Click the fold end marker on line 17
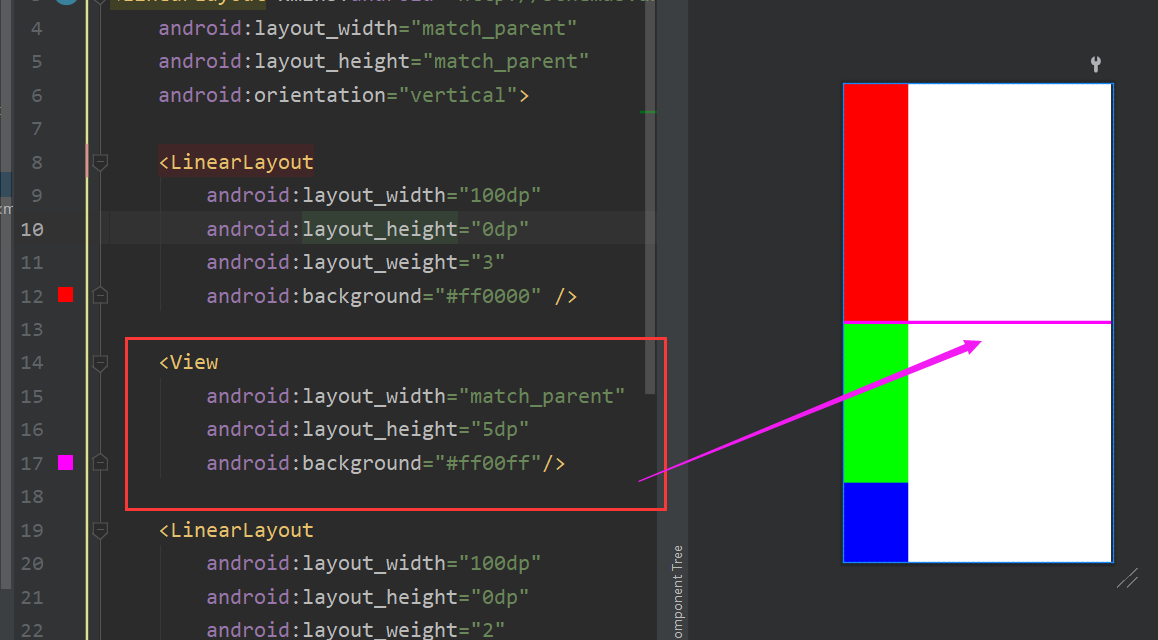 coord(100,463)
